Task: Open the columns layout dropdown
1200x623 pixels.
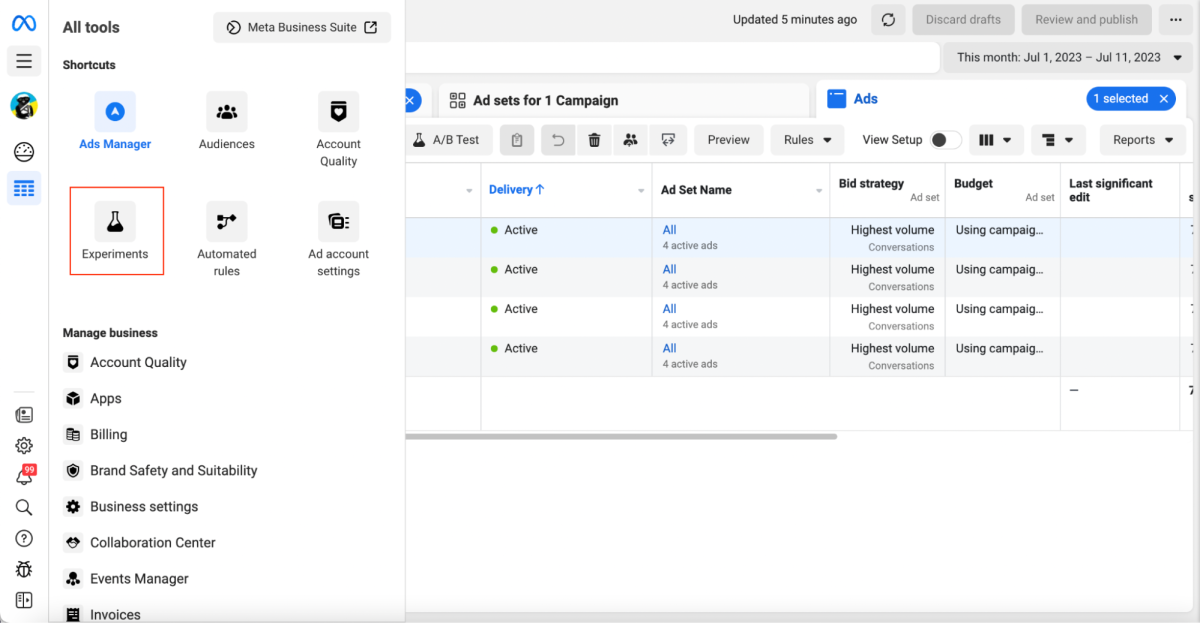Action: click(x=996, y=140)
